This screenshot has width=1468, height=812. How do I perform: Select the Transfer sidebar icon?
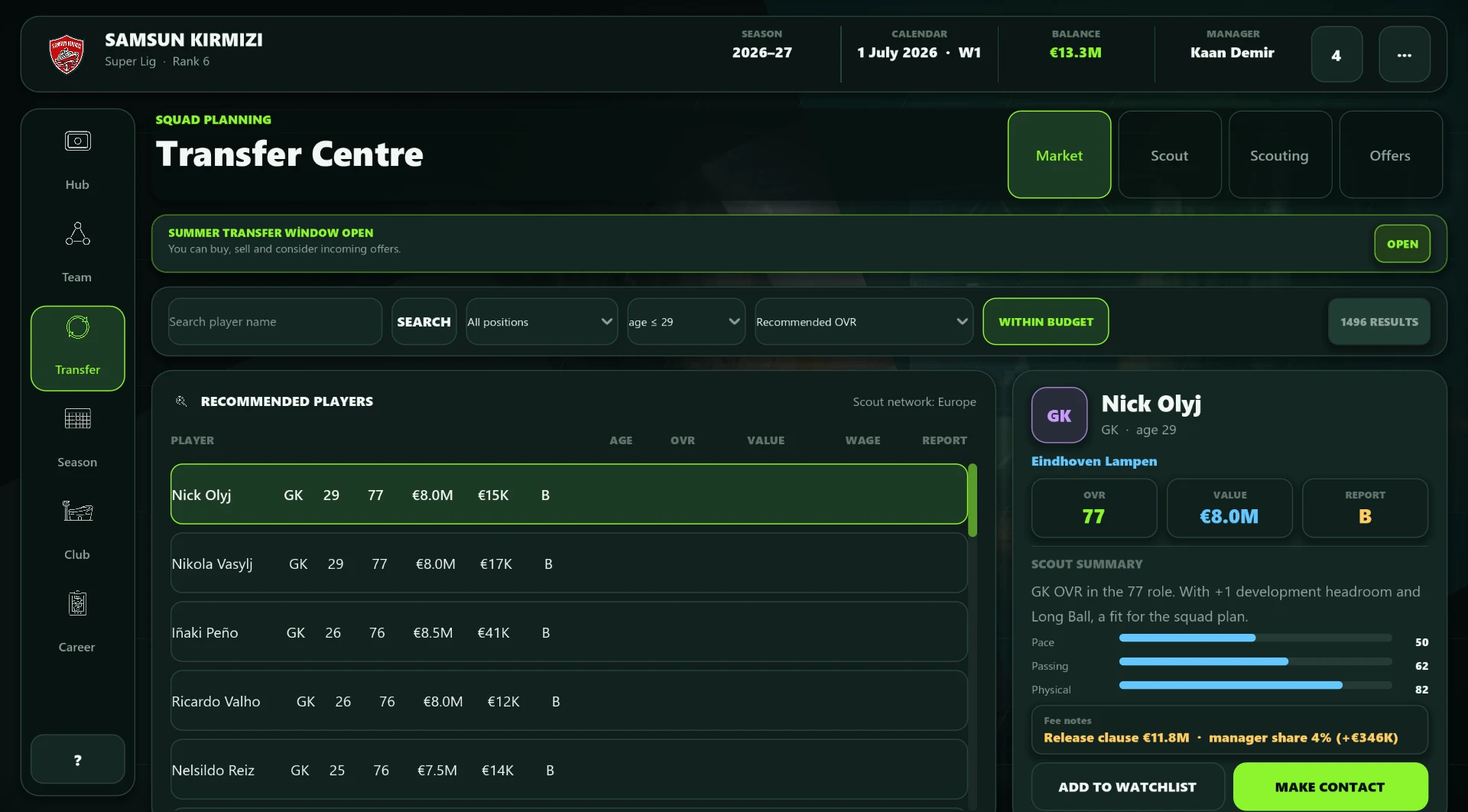(x=77, y=327)
